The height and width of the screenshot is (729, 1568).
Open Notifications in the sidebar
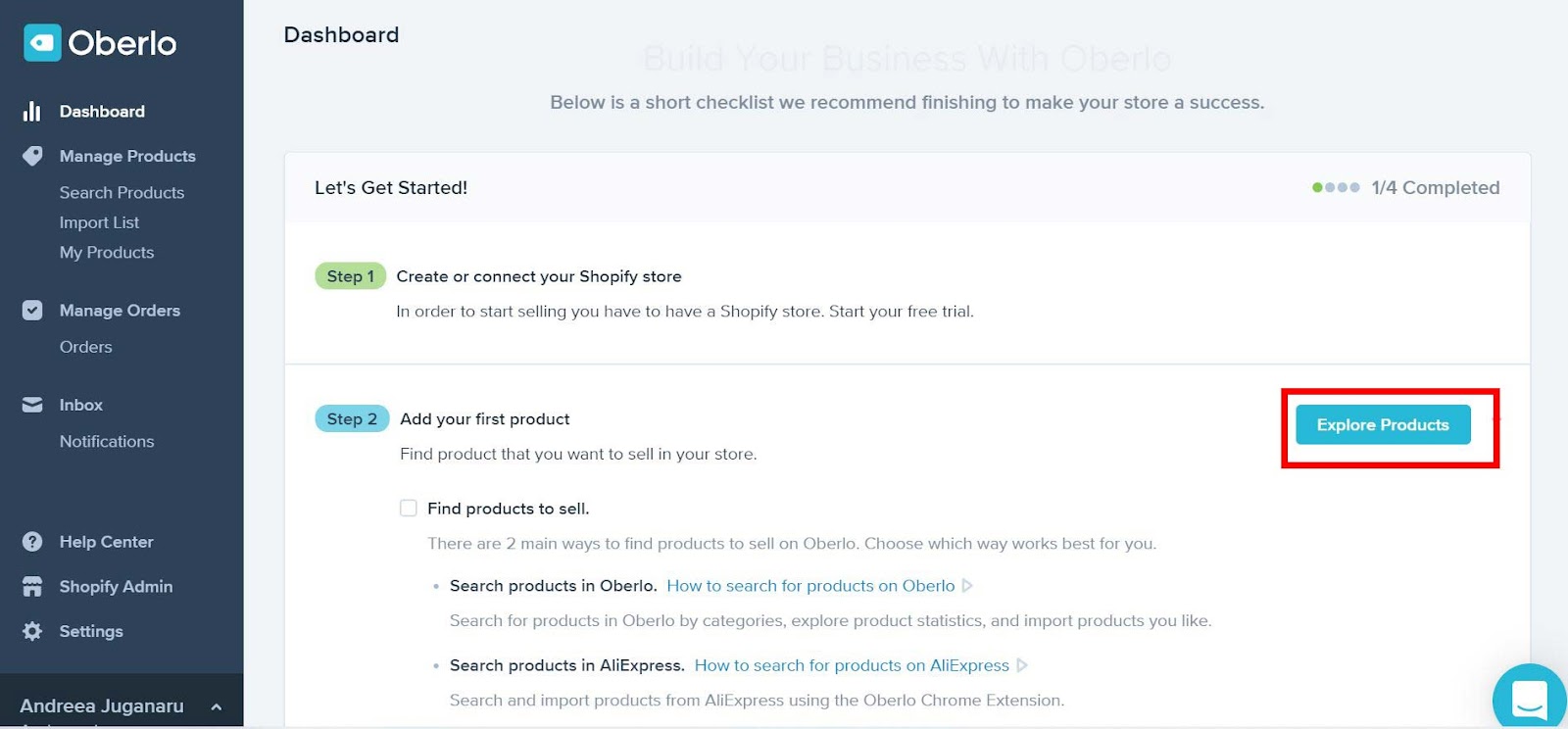pos(107,442)
